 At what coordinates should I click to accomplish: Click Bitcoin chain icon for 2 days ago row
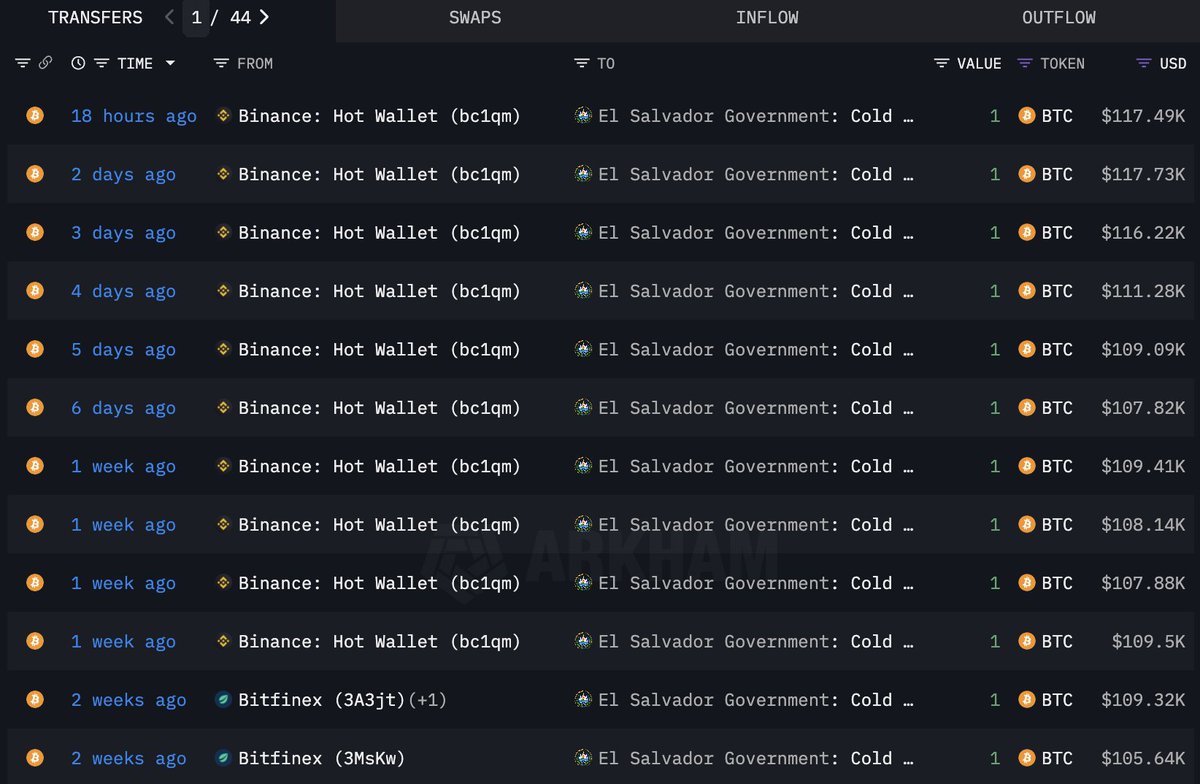click(35, 174)
